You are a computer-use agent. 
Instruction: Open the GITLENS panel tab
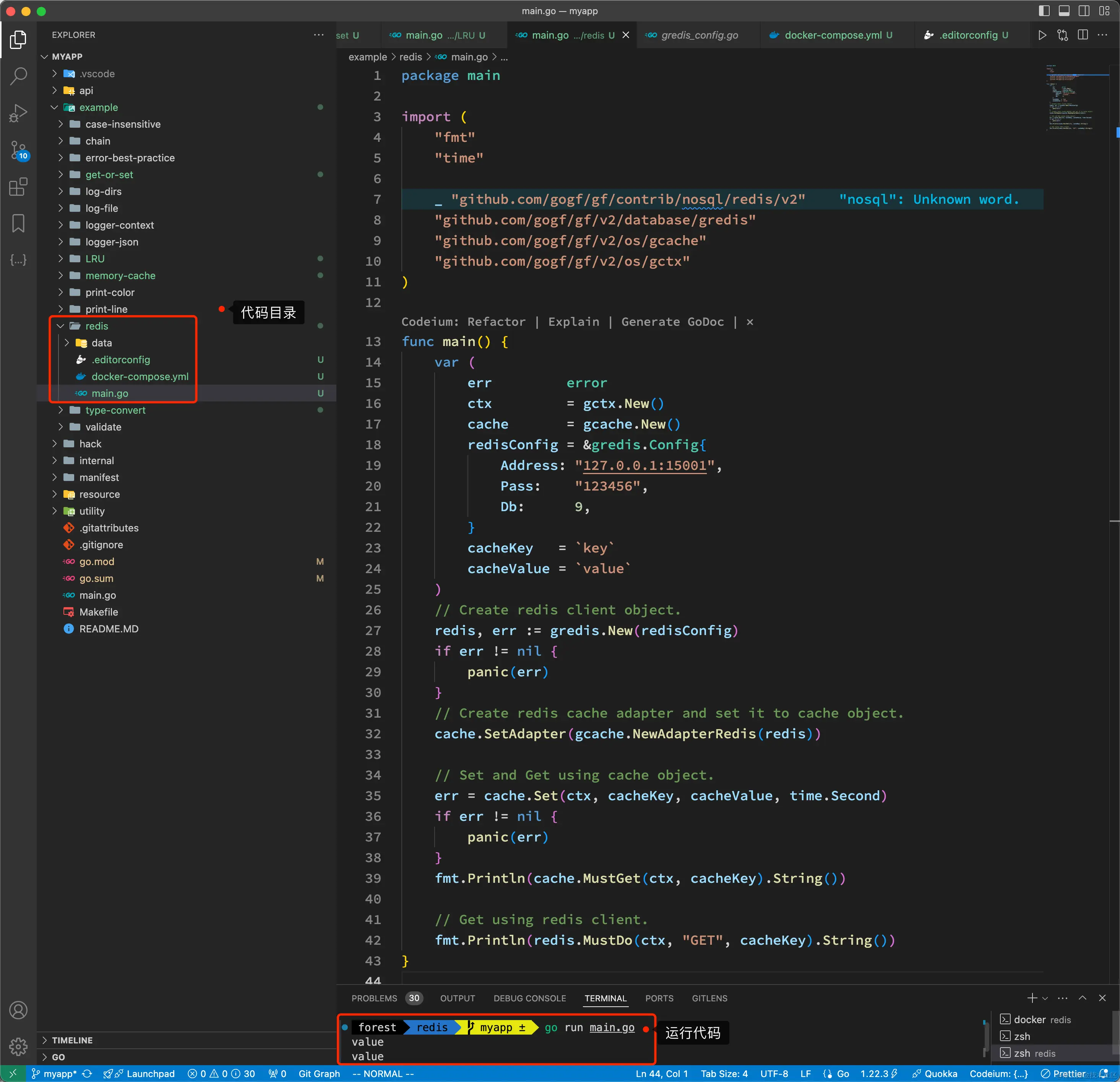tap(709, 998)
